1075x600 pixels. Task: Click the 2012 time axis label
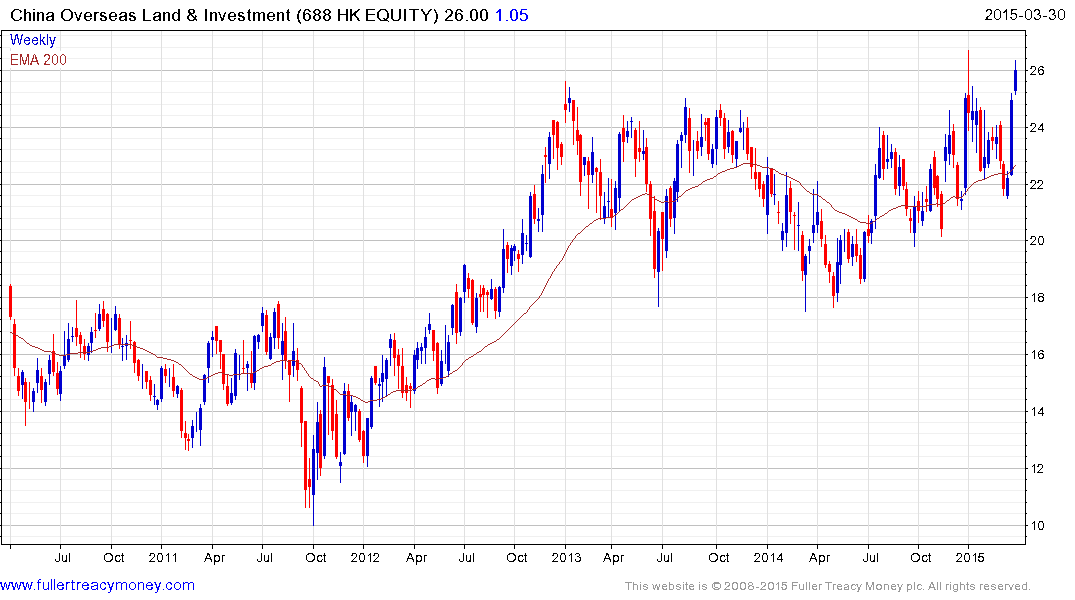pyautogui.click(x=365, y=557)
